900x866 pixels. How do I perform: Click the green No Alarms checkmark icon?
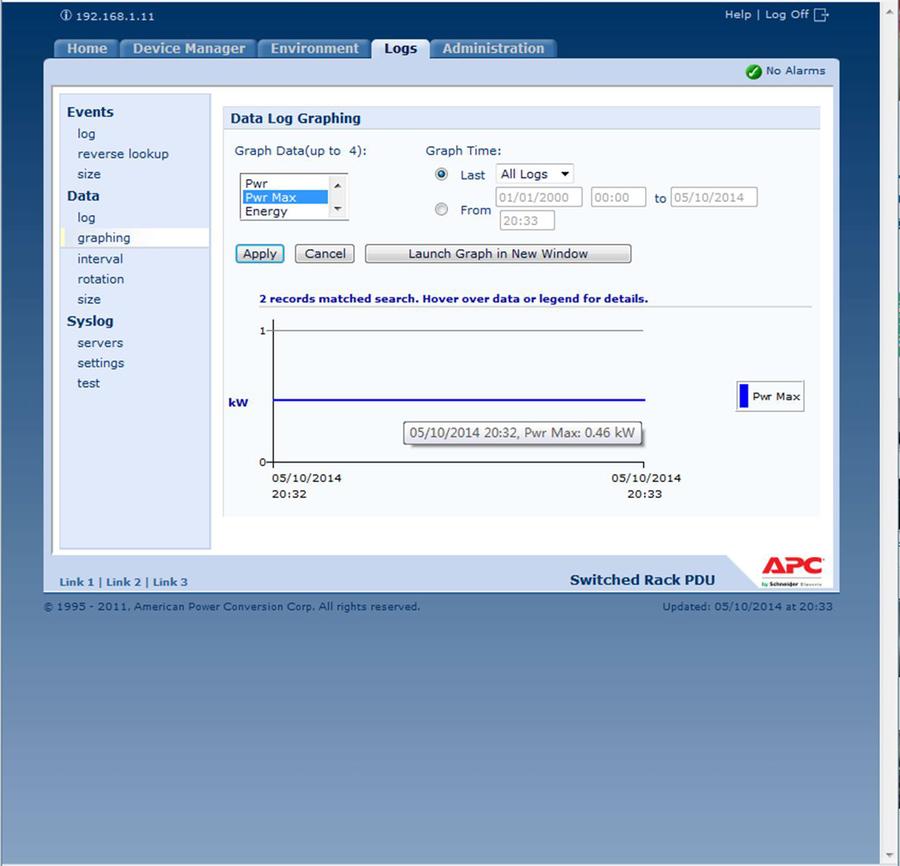coord(754,72)
